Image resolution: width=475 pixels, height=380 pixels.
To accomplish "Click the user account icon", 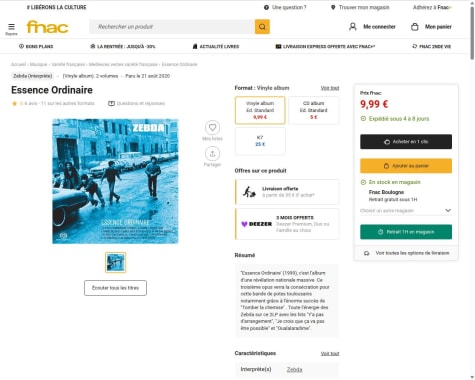I will [353, 27].
